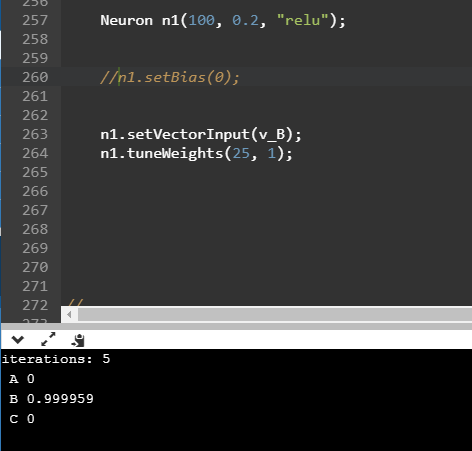Click the horizontal scrollbar track in editor

coord(275,314)
